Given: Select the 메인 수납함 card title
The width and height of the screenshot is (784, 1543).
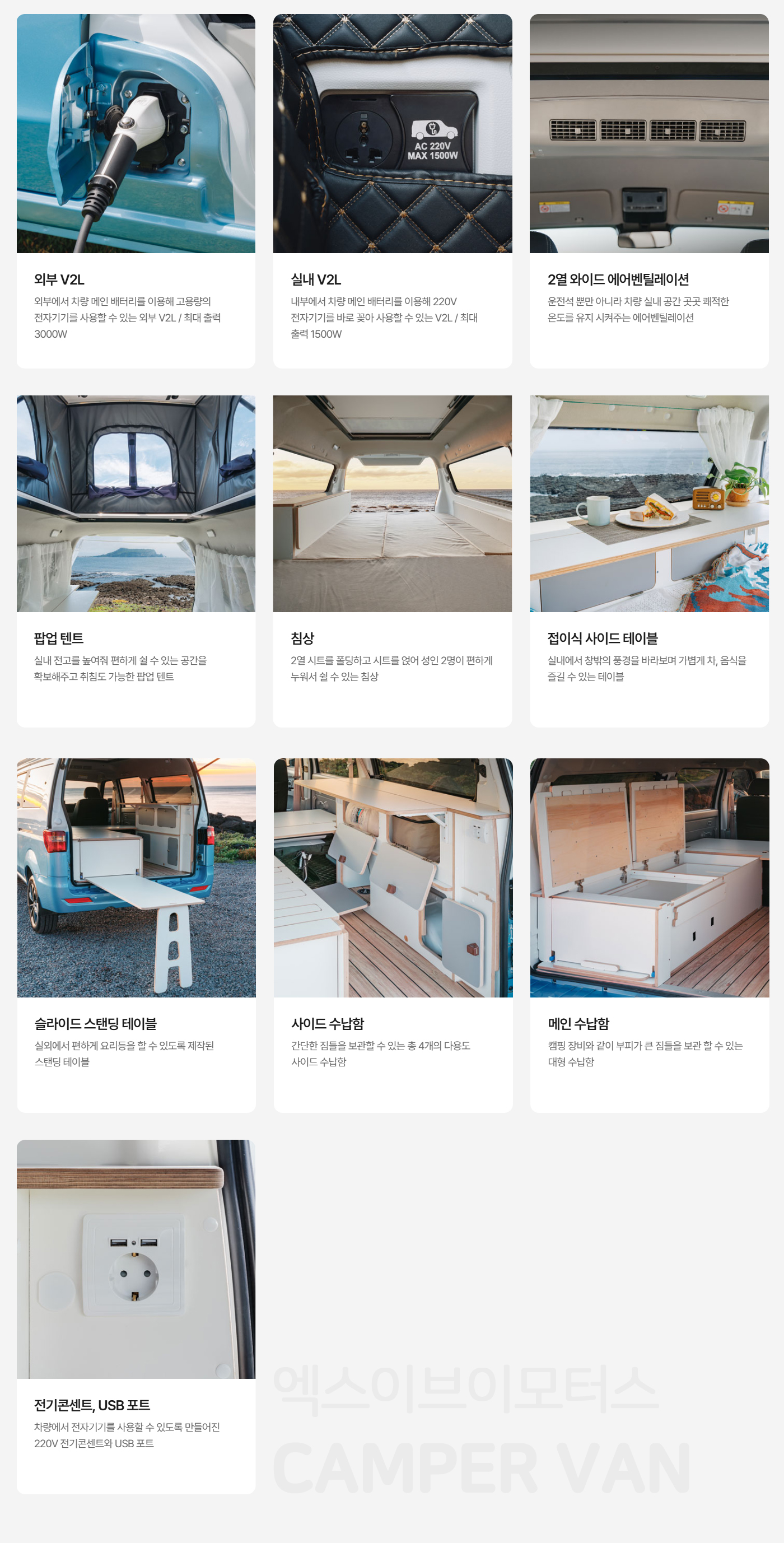Looking at the screenshot, I should (578, 1024).
